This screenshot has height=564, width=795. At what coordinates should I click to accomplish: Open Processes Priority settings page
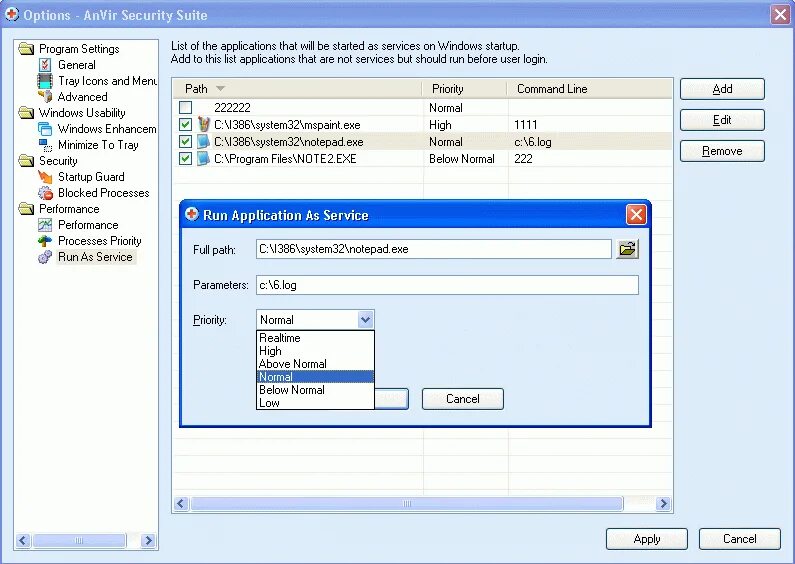(100, 241)
